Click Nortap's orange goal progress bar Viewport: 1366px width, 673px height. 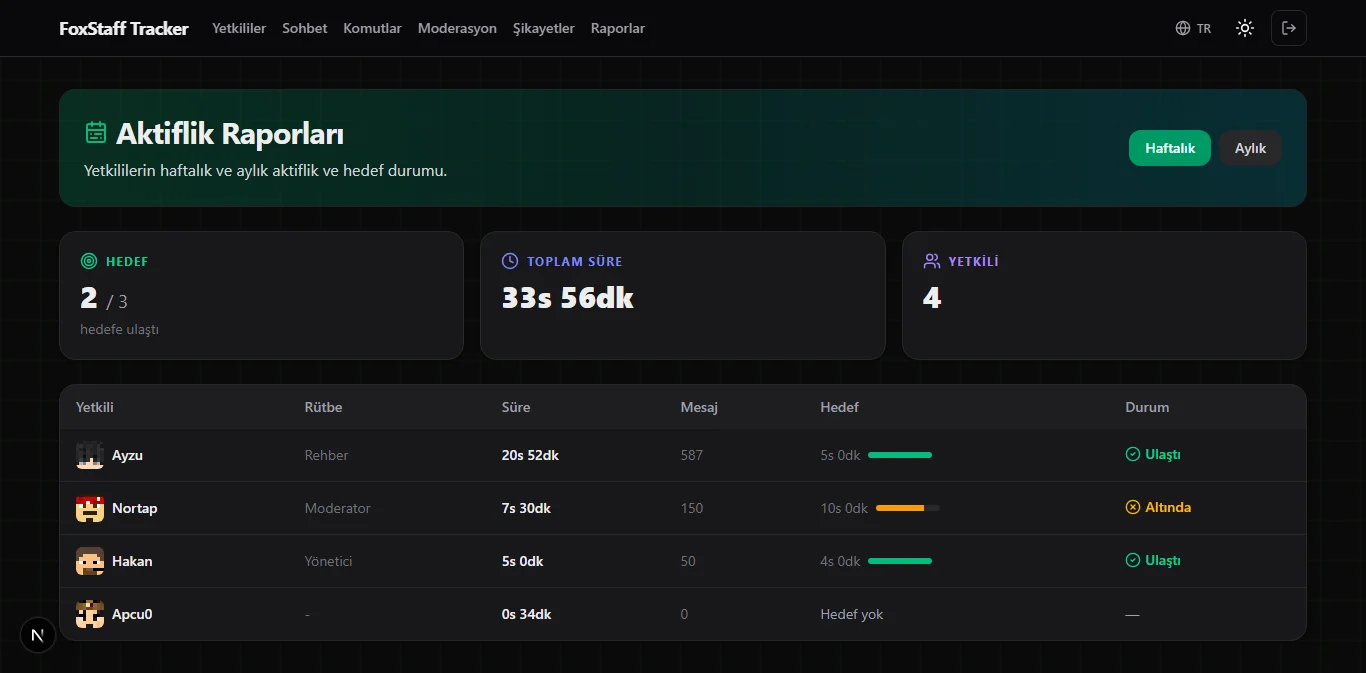[908, 508]
